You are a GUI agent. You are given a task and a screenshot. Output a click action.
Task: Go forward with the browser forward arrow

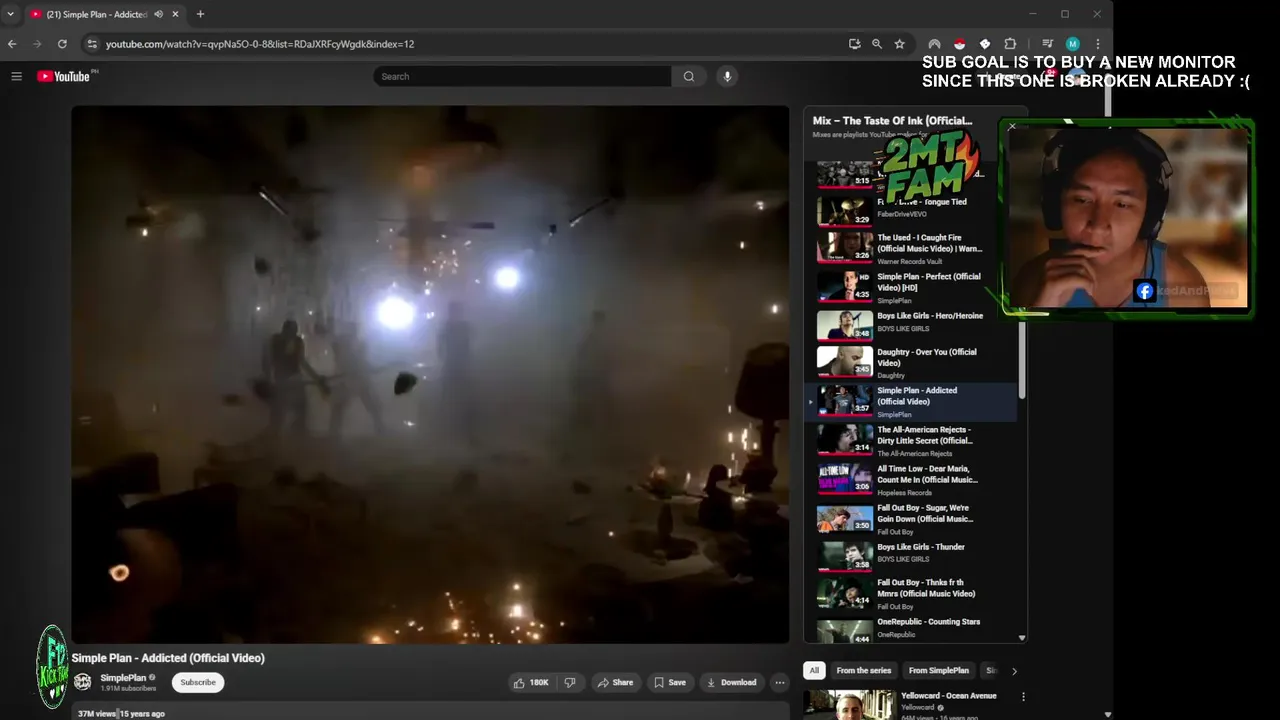37,44
